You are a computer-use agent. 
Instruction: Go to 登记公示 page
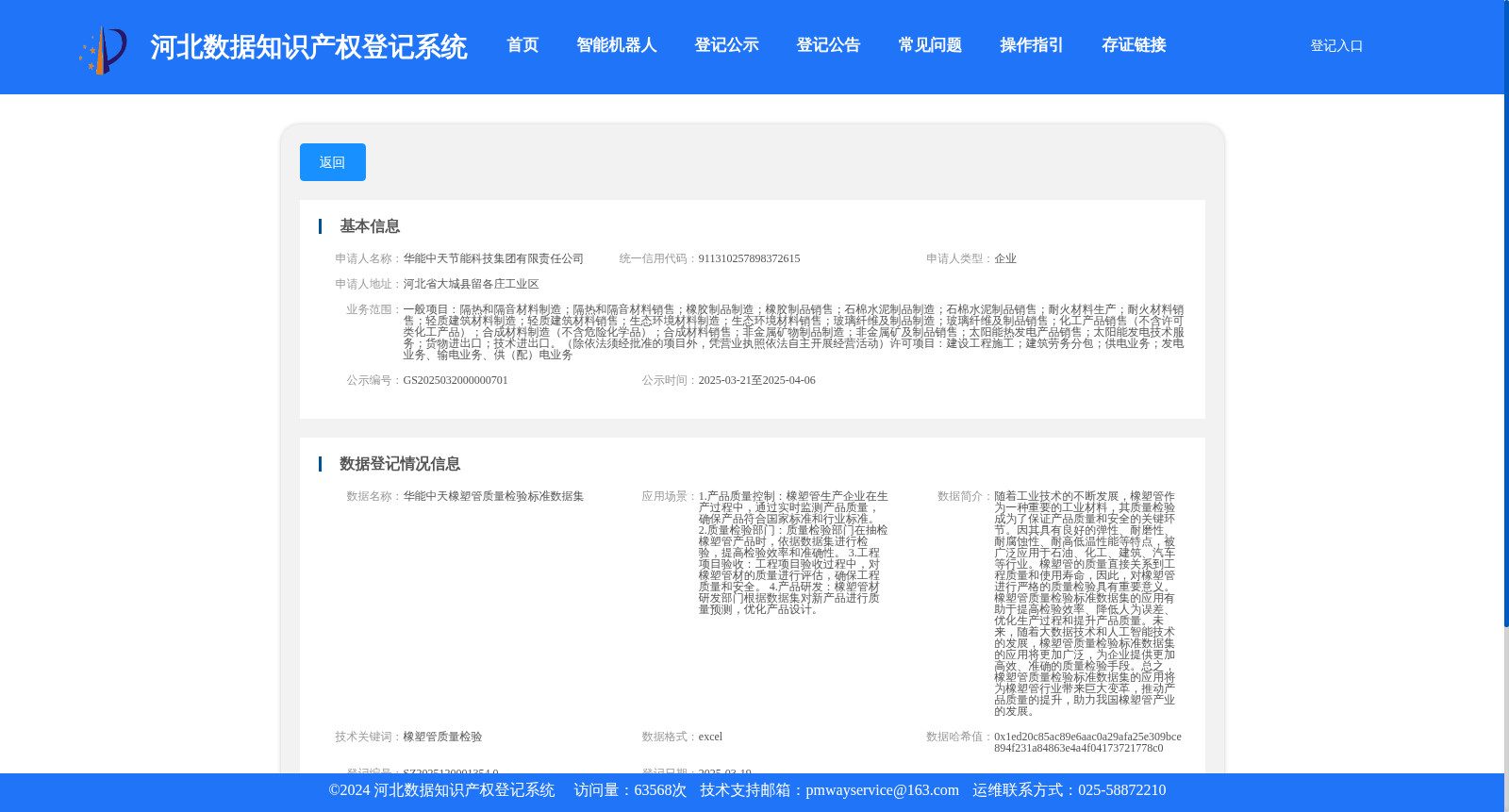(726, 45)
